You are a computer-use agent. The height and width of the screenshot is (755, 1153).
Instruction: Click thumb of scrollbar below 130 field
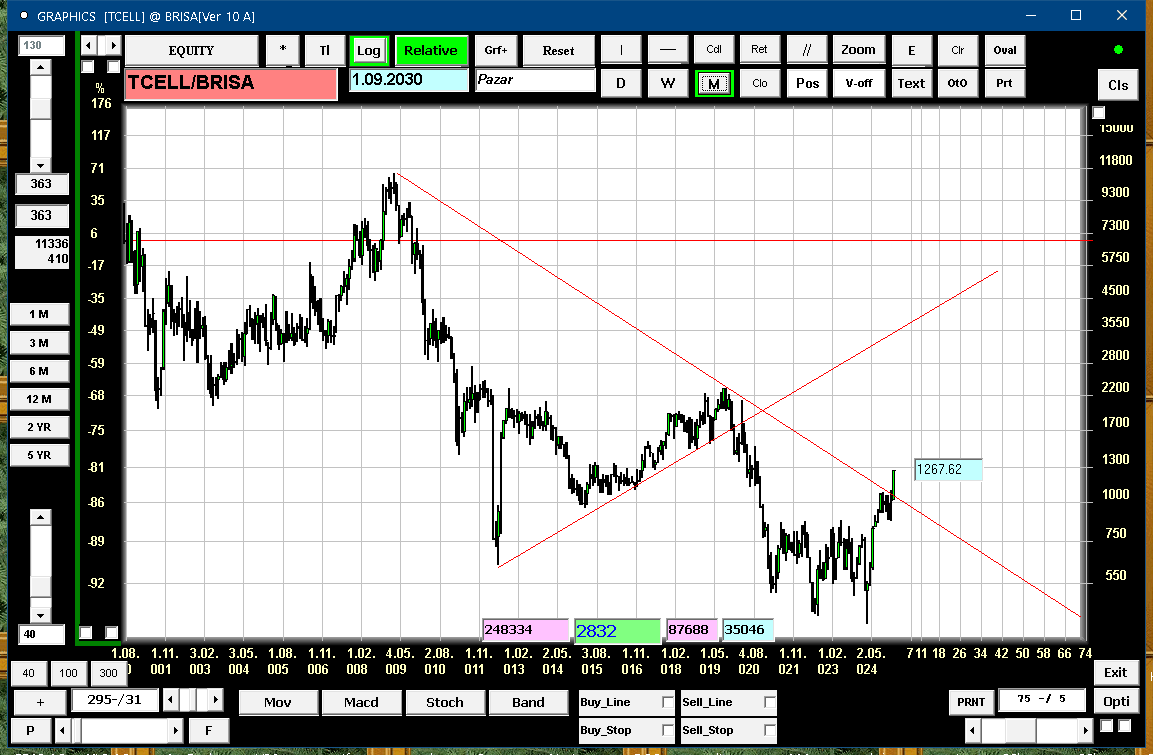click(x=40, y=108)
